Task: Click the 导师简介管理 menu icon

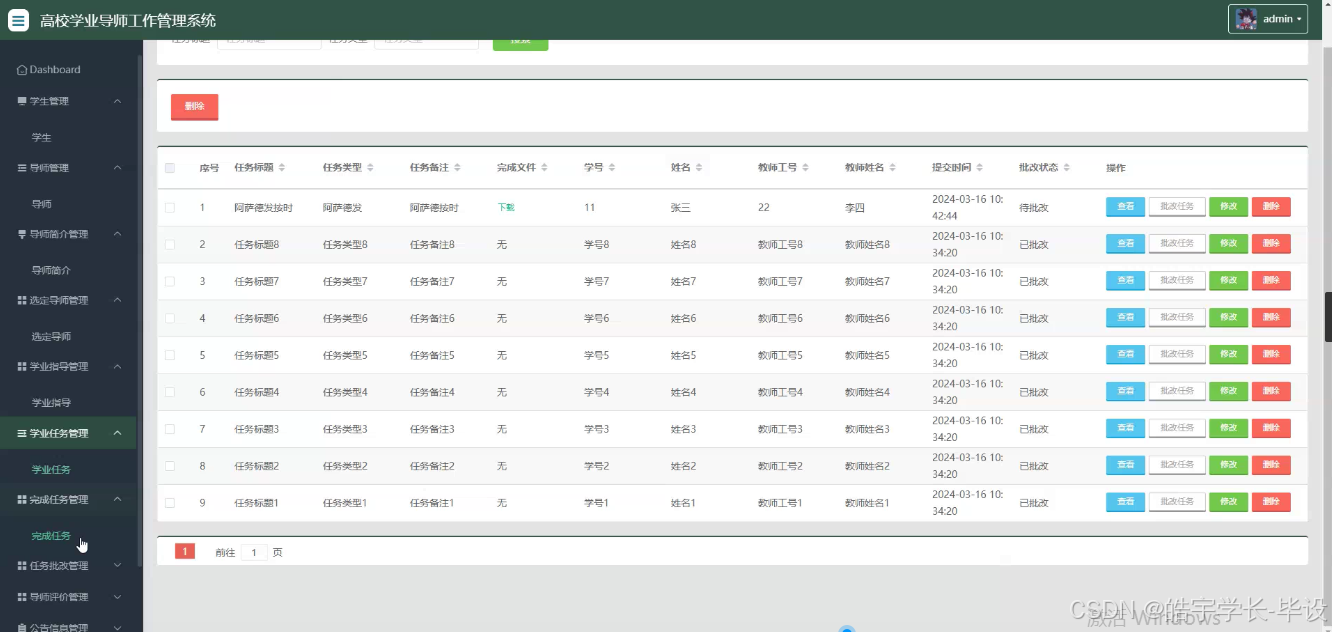Action: click(22, 234)
